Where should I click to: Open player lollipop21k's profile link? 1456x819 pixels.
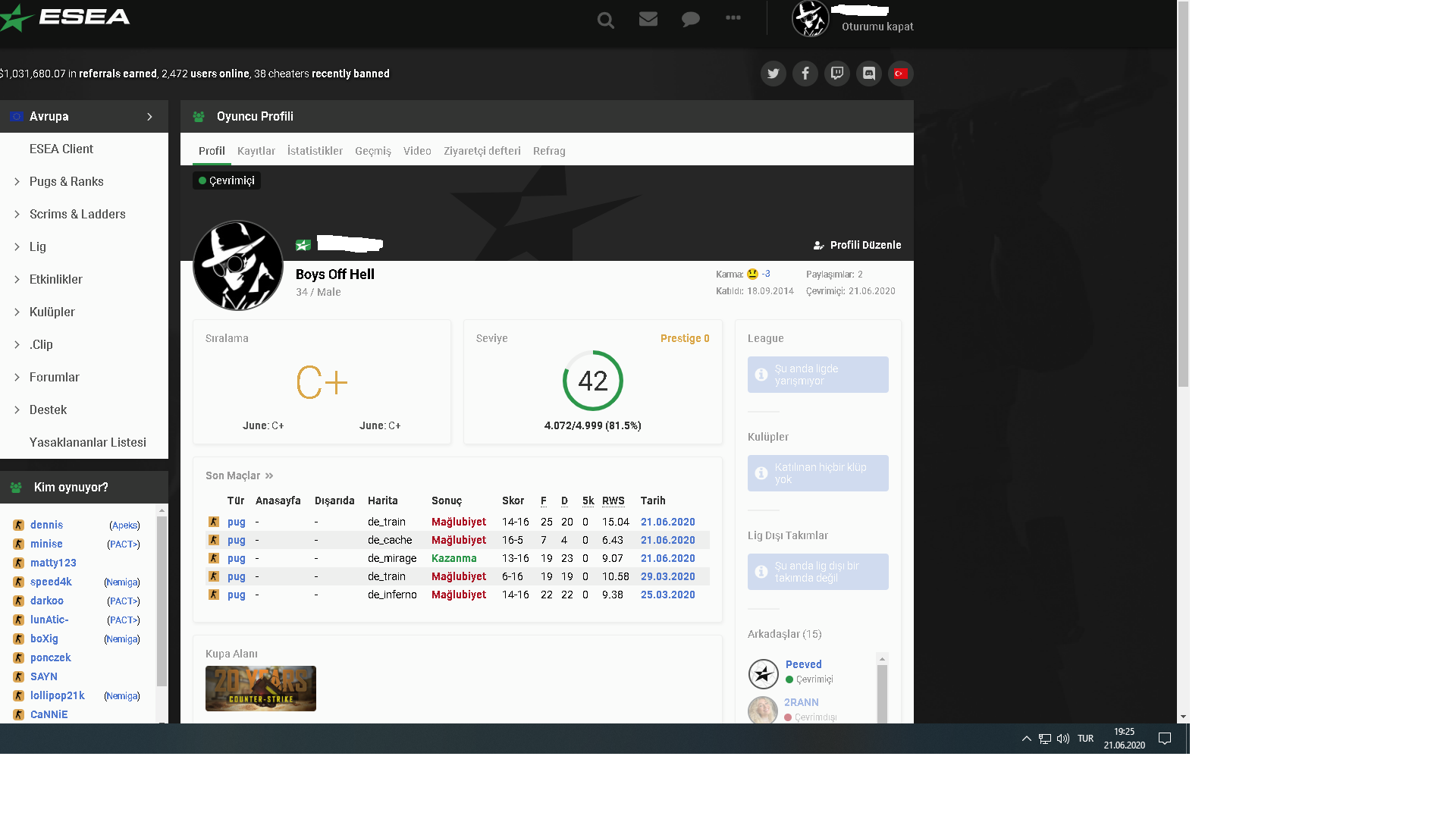[58, 695]
